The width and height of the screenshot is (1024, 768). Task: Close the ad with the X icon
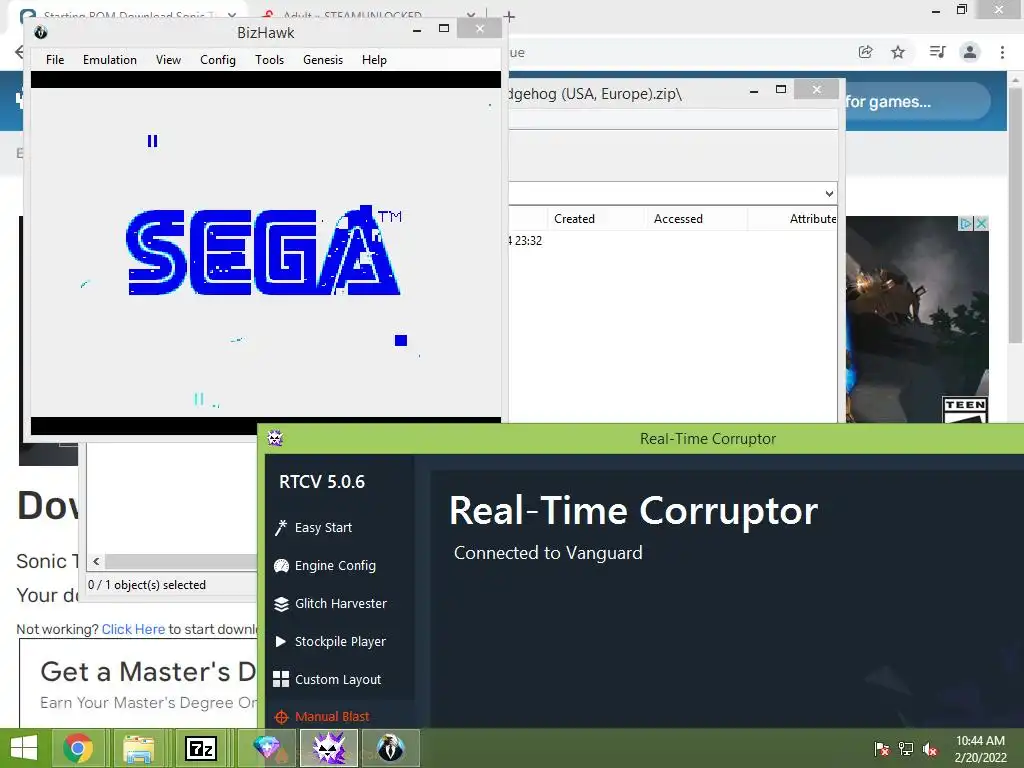pyautogui.click(x=981, y=223)
